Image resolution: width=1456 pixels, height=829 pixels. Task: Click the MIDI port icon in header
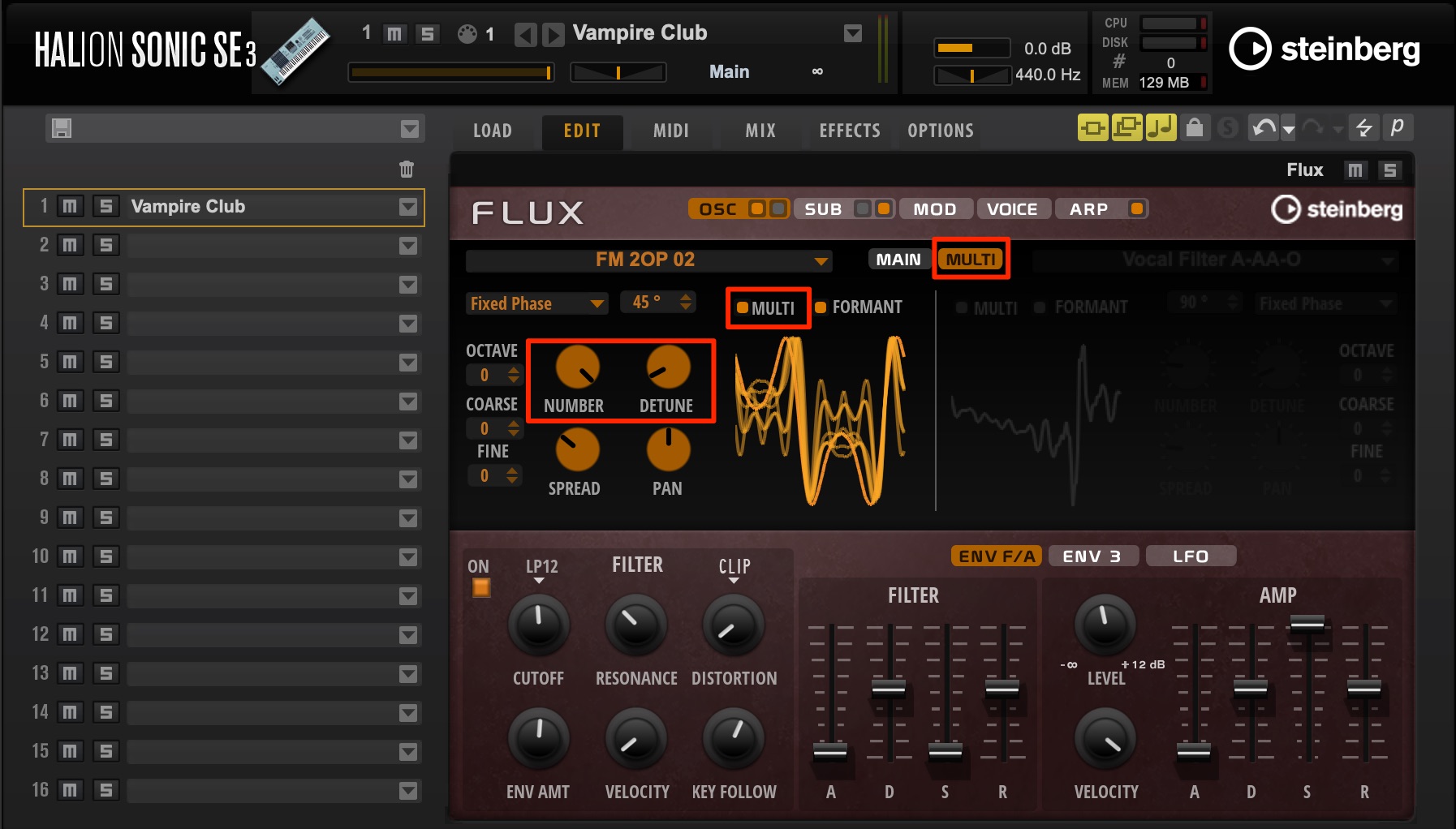pyautogui.click(x=467, y=34)
